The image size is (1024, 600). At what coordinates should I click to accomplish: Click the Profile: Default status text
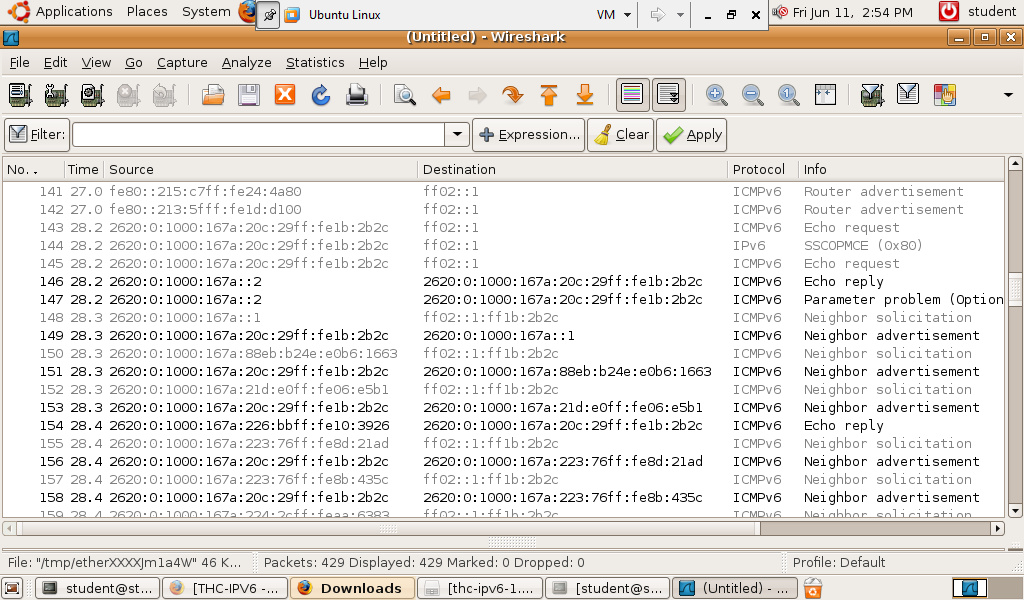pyautogui.click(x=839, y=563)
